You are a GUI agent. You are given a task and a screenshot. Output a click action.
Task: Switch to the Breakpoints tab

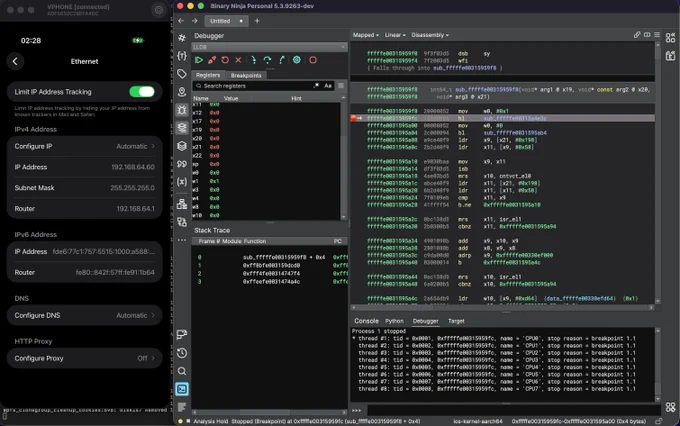246,75
